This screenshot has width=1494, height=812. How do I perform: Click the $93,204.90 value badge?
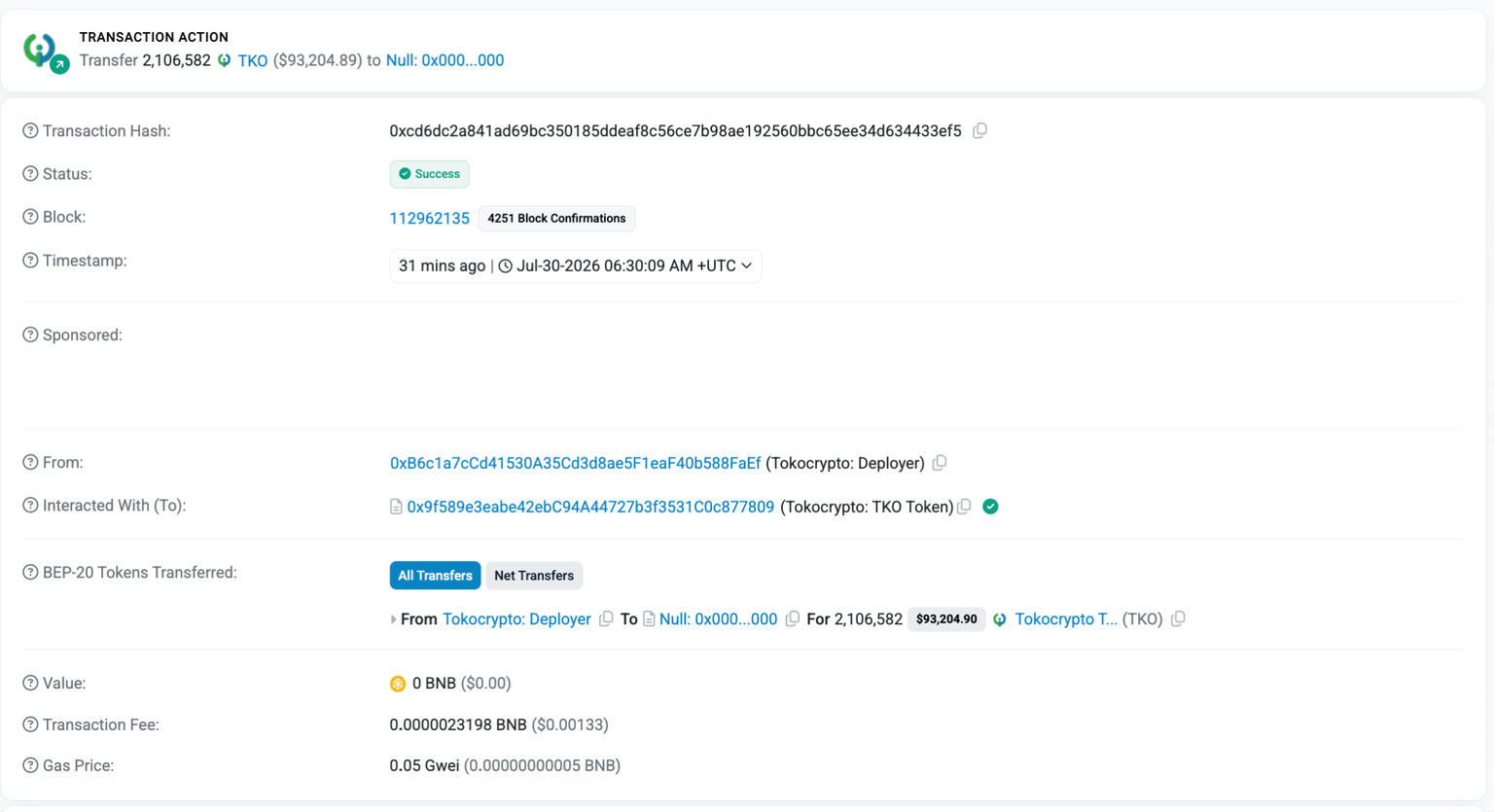[946, 619]
